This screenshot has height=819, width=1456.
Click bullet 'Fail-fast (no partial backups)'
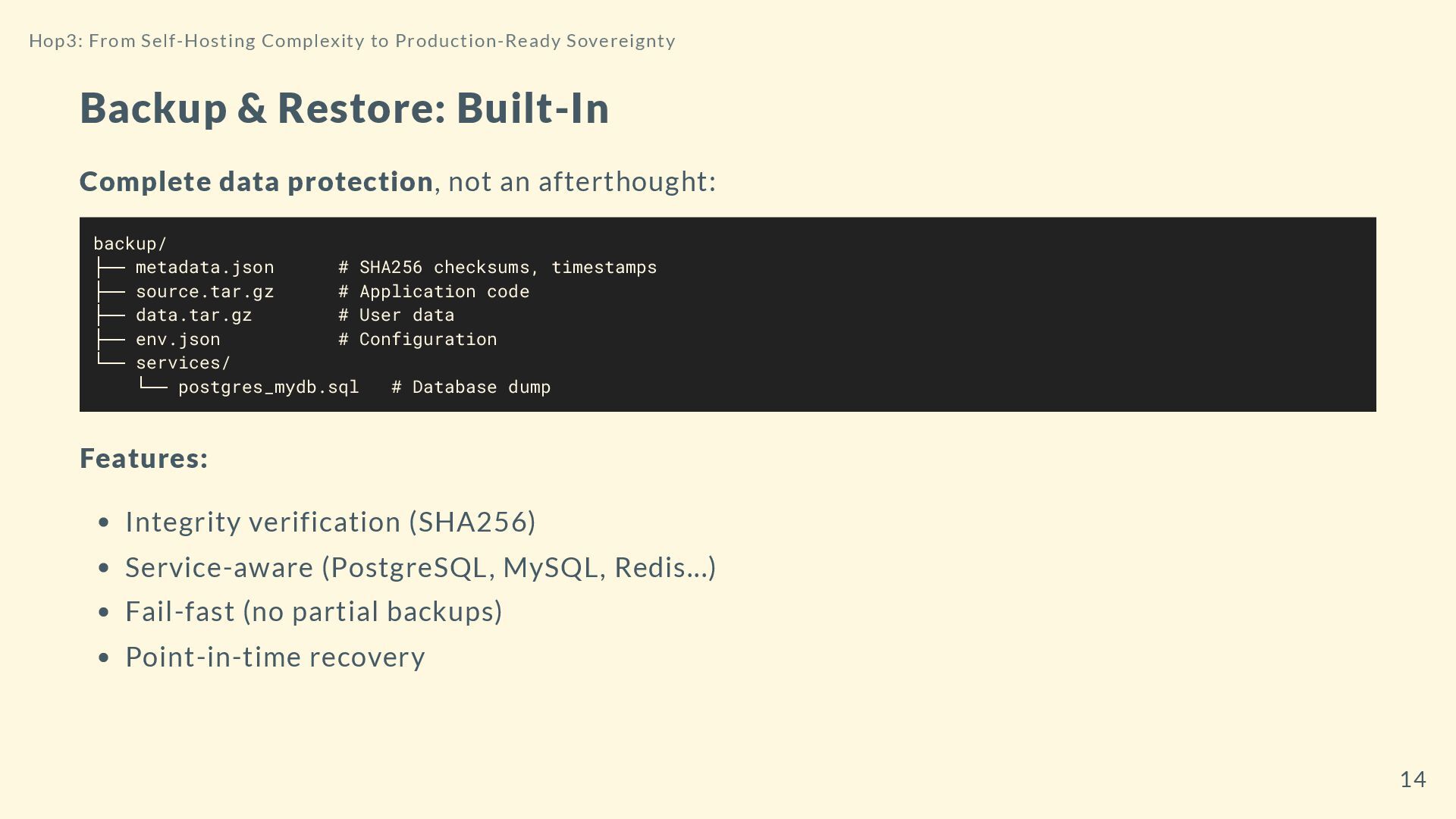pyautogui.click(x=313, y=612)
